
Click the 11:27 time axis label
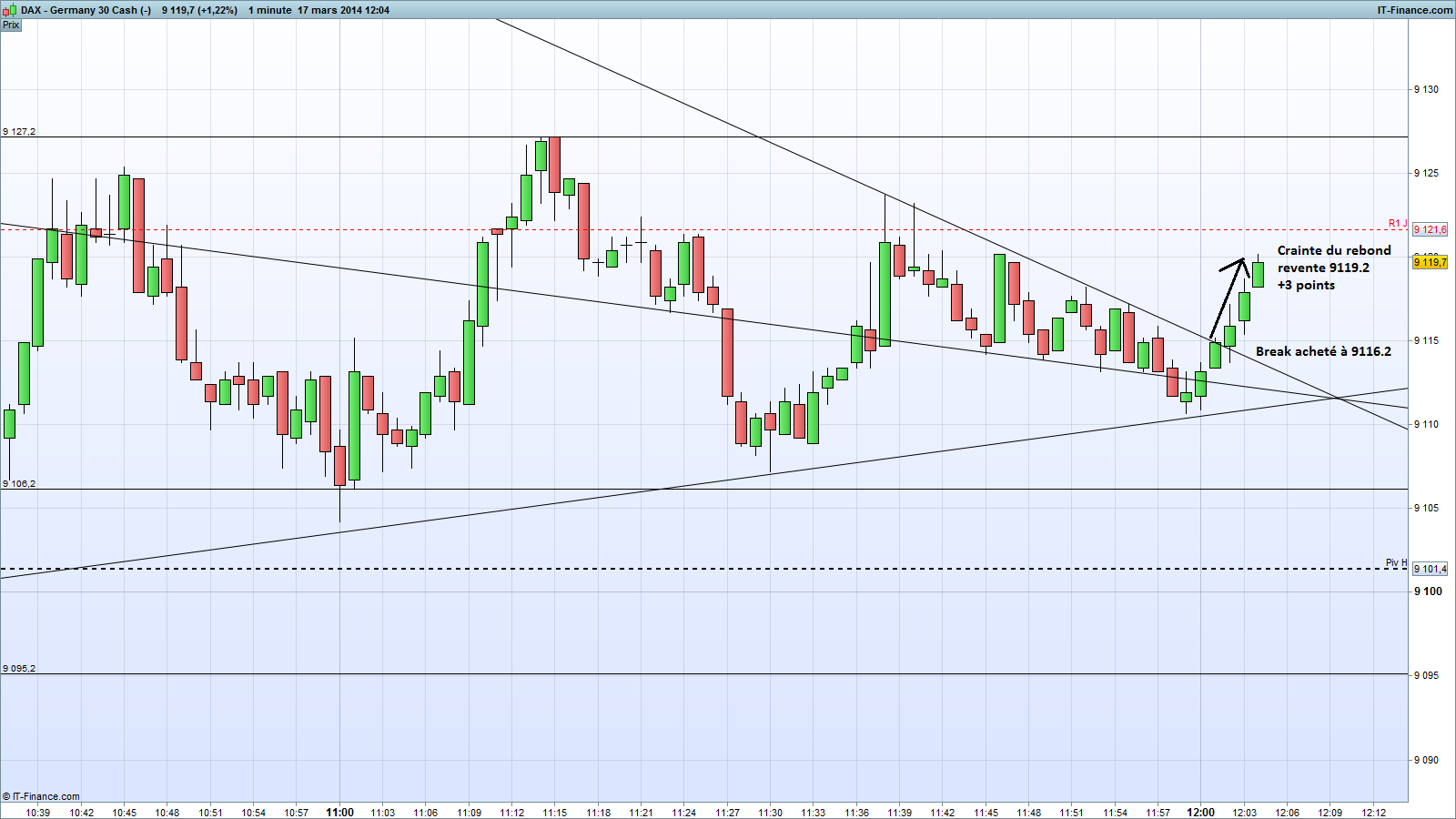click(727, 813)
